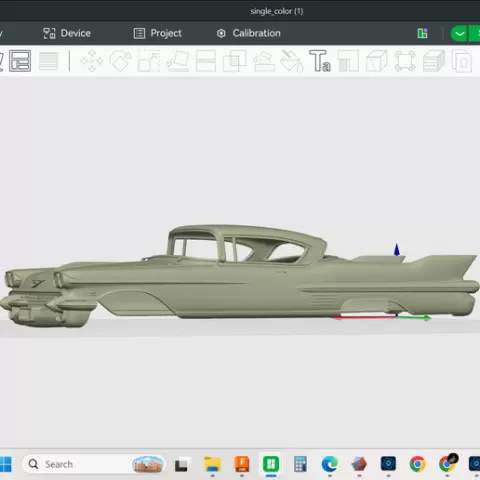This screenshot has height=480, width=480.
Task: Open the polyhedron app in the taskbar
Action: coord(359,464)
